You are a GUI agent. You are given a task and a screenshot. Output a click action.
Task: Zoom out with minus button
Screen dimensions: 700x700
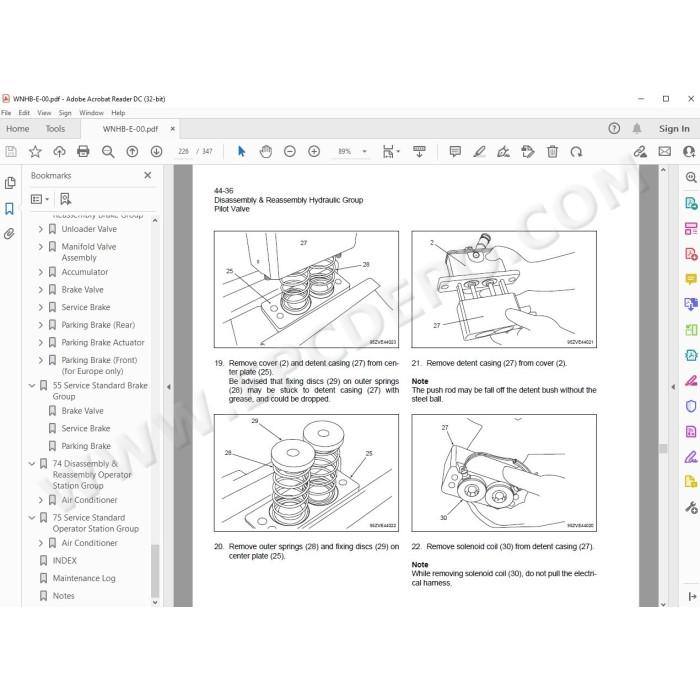(x=290, y=152)
